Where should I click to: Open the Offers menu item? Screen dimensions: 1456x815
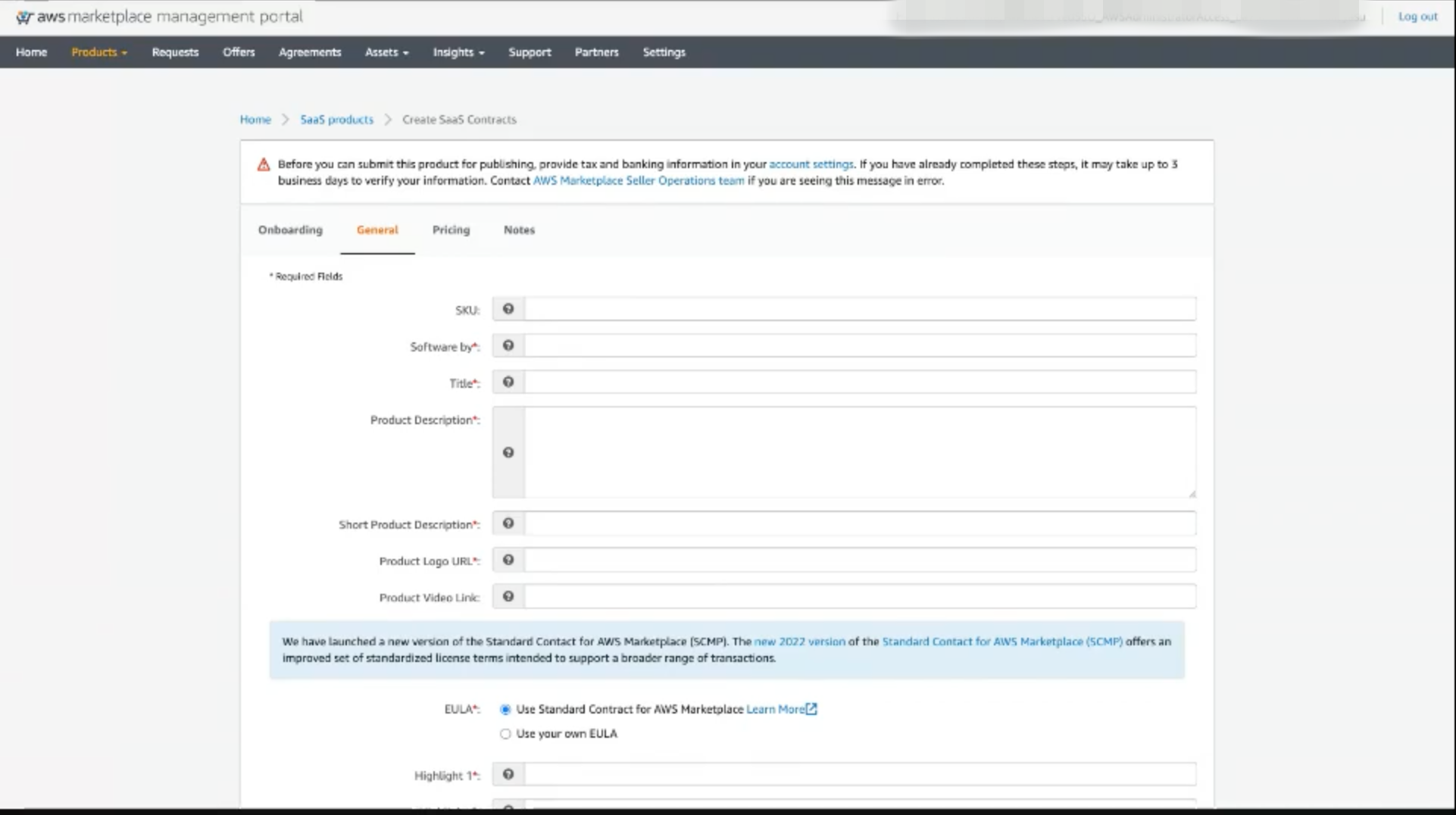(x=239, y=52)
